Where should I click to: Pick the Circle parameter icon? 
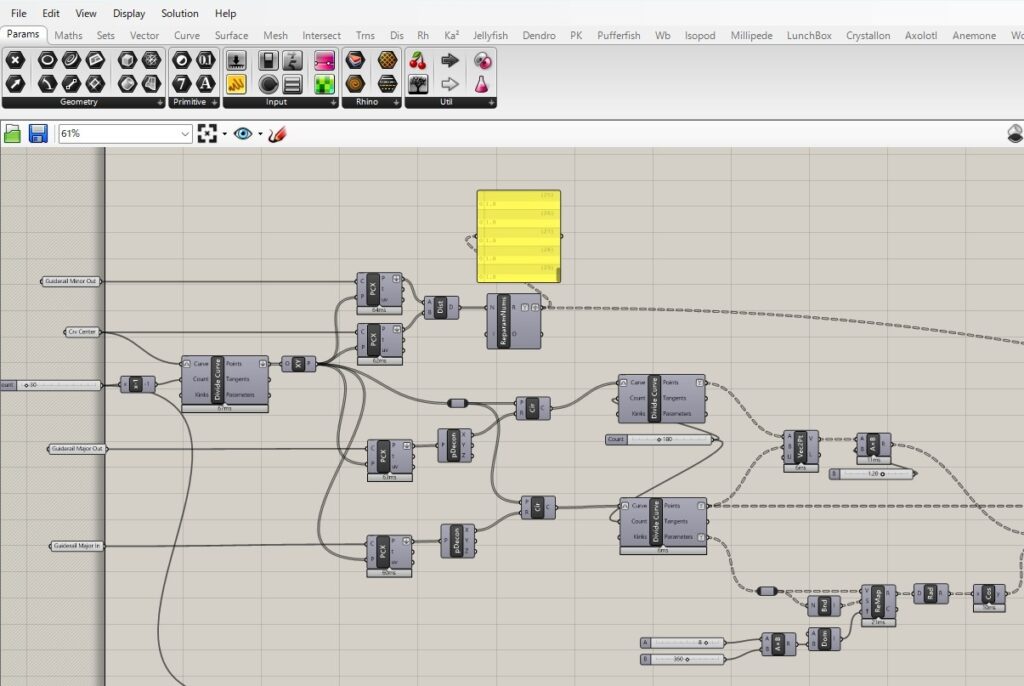tap(47, 61)
